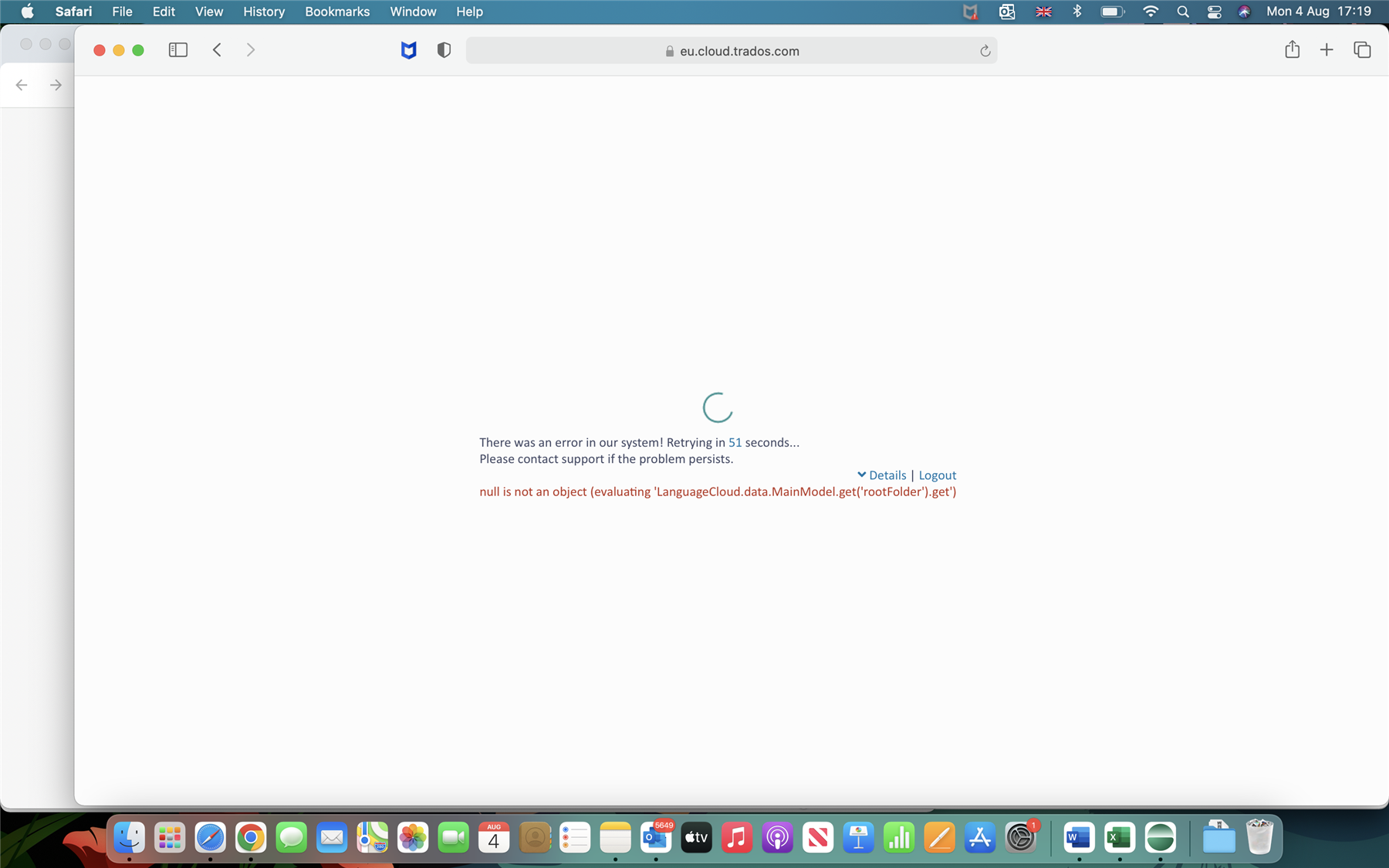Navigate back to the previous page

coord(217,49)
